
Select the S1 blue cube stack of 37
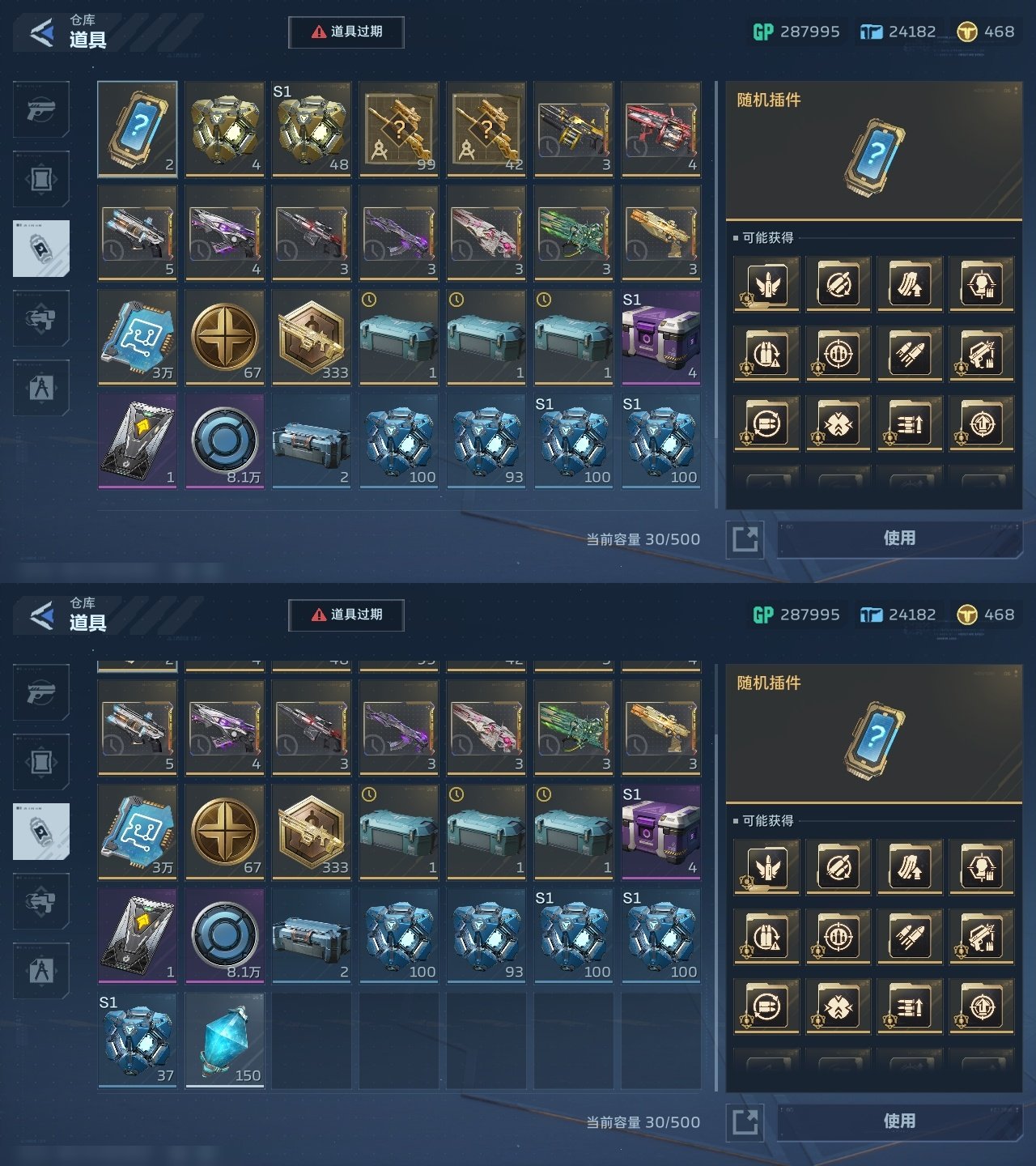[x=138, y=1040]
